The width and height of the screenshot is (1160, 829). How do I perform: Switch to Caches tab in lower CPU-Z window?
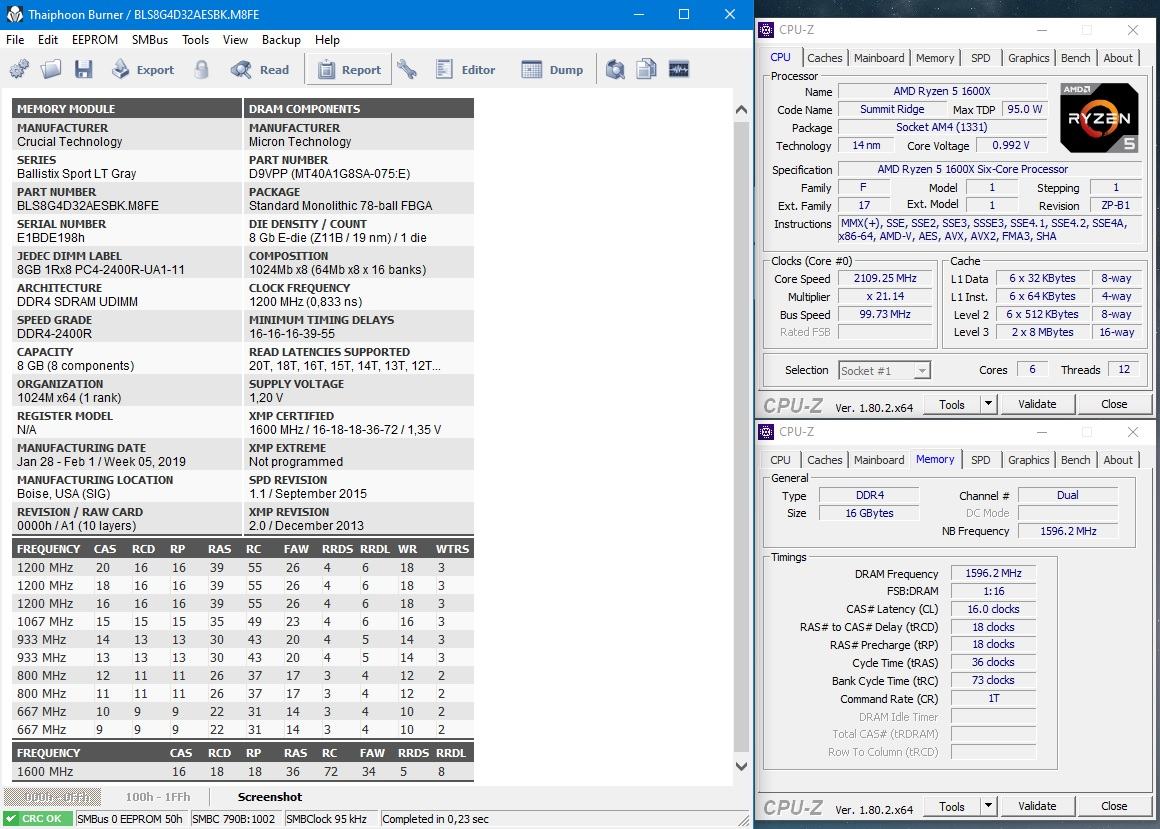click(x=824, y=460)
